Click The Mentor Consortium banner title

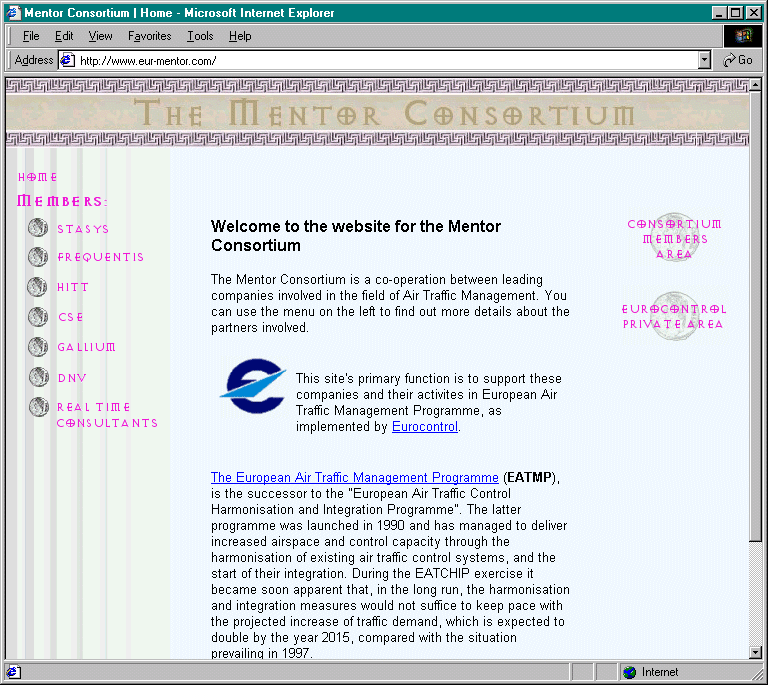(384, 114)
